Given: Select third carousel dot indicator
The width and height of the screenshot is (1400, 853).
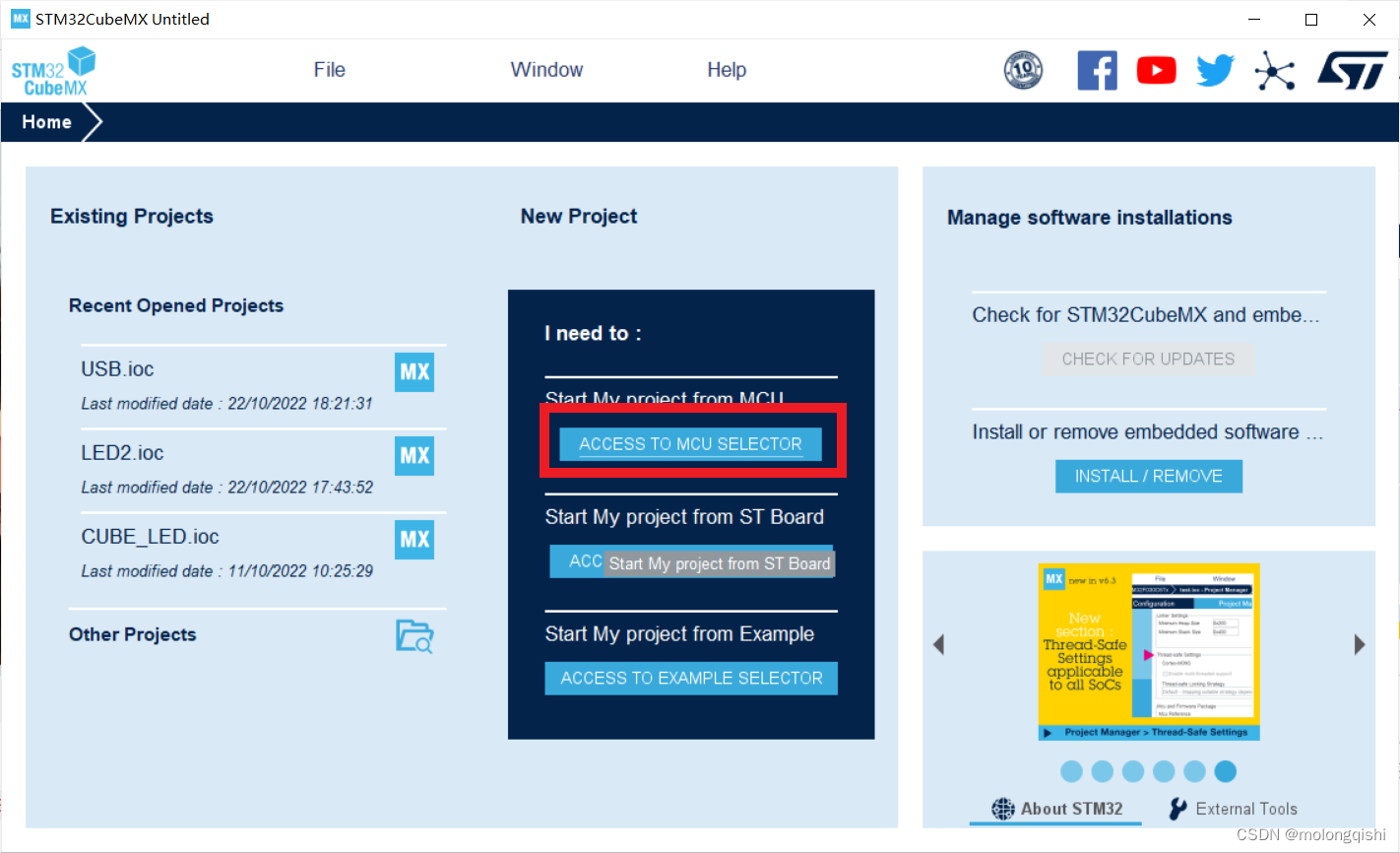Looking at the screenshot, I should (1133, 771).
